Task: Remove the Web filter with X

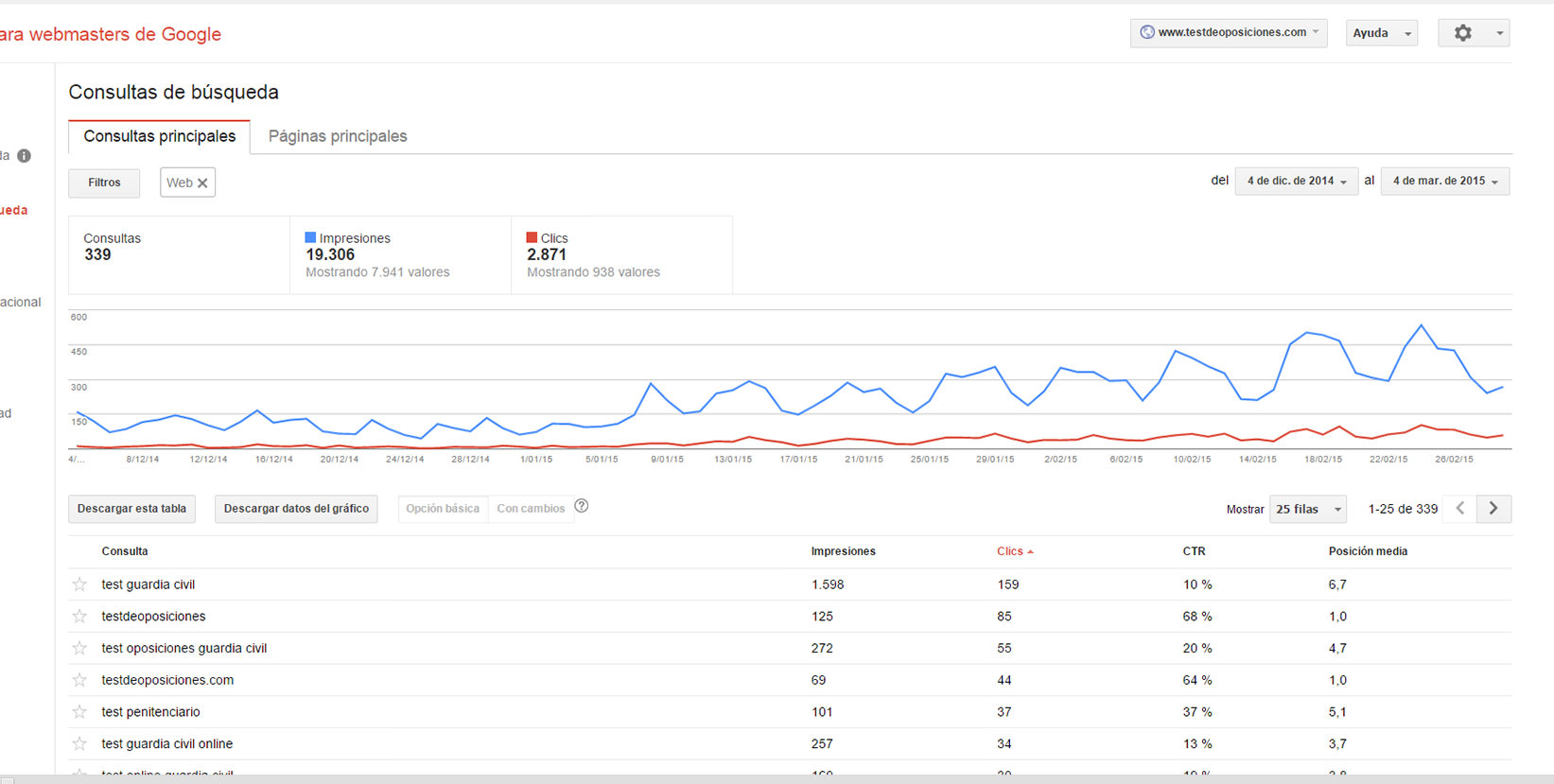Action: [201, 183]
